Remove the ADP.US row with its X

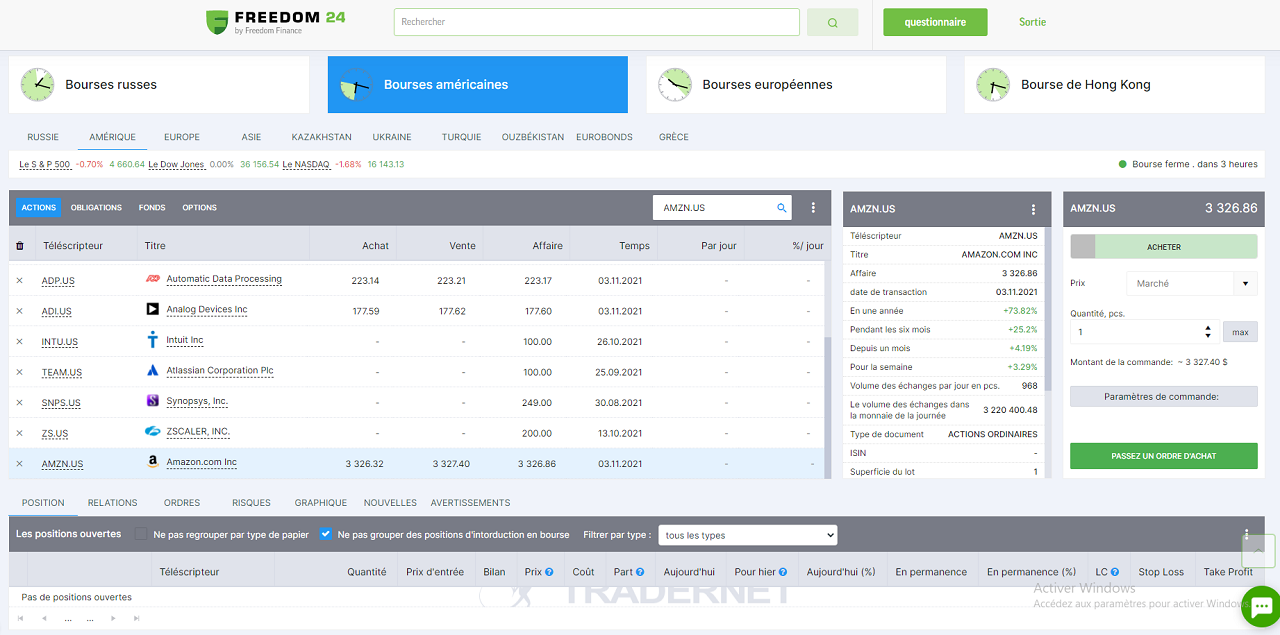point(19,281)
